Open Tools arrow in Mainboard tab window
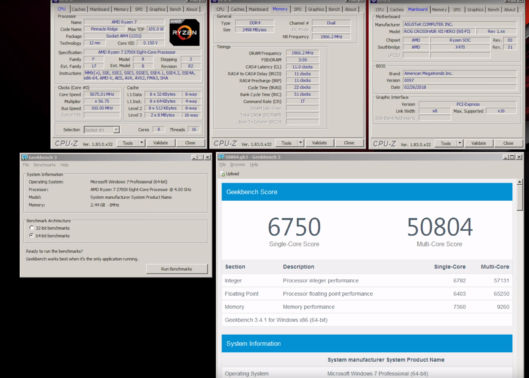529x378 pixels. pyautogui.click(x=460, y=143)
